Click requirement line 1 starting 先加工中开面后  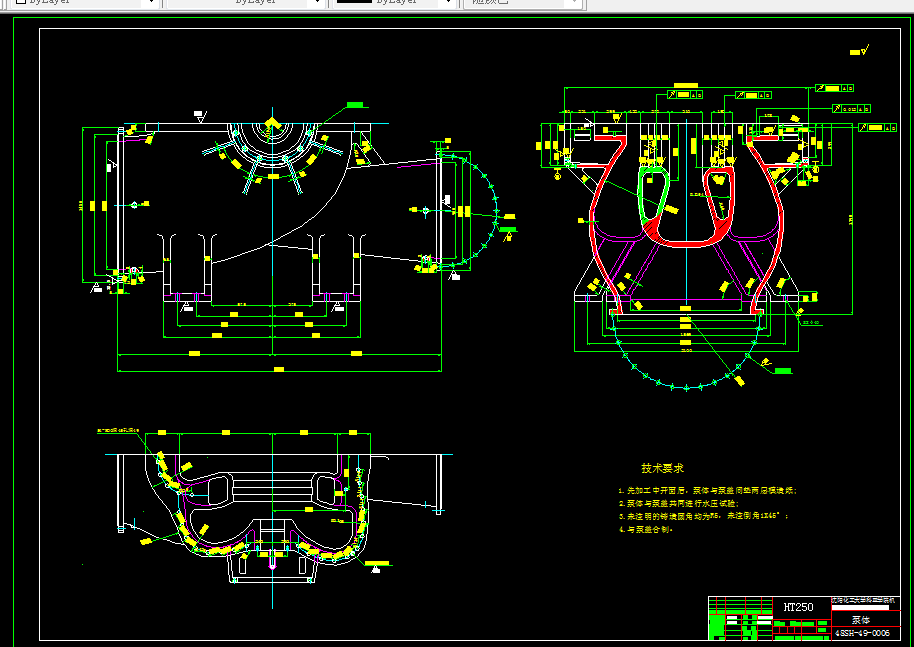point(708,491)
